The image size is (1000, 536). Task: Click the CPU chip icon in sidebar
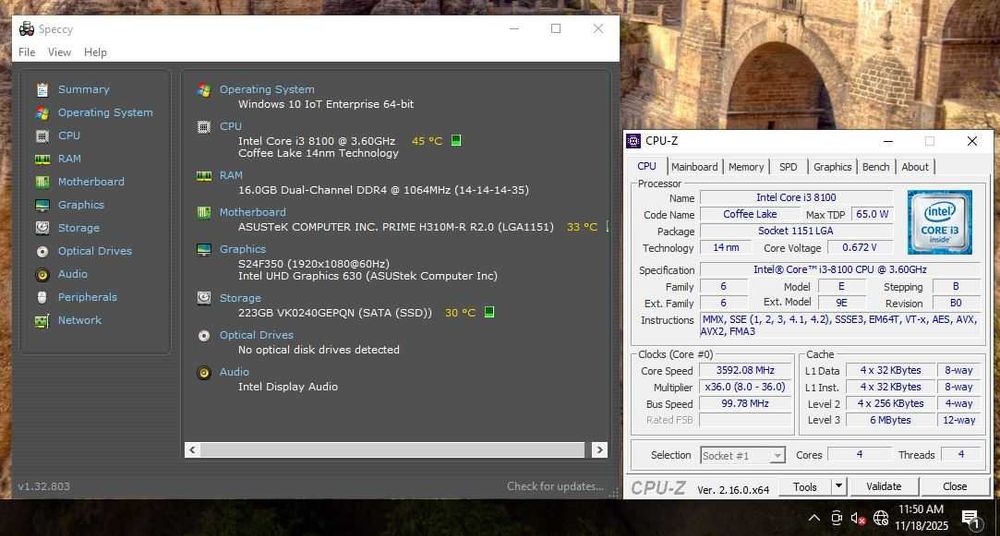pos(42,136)
